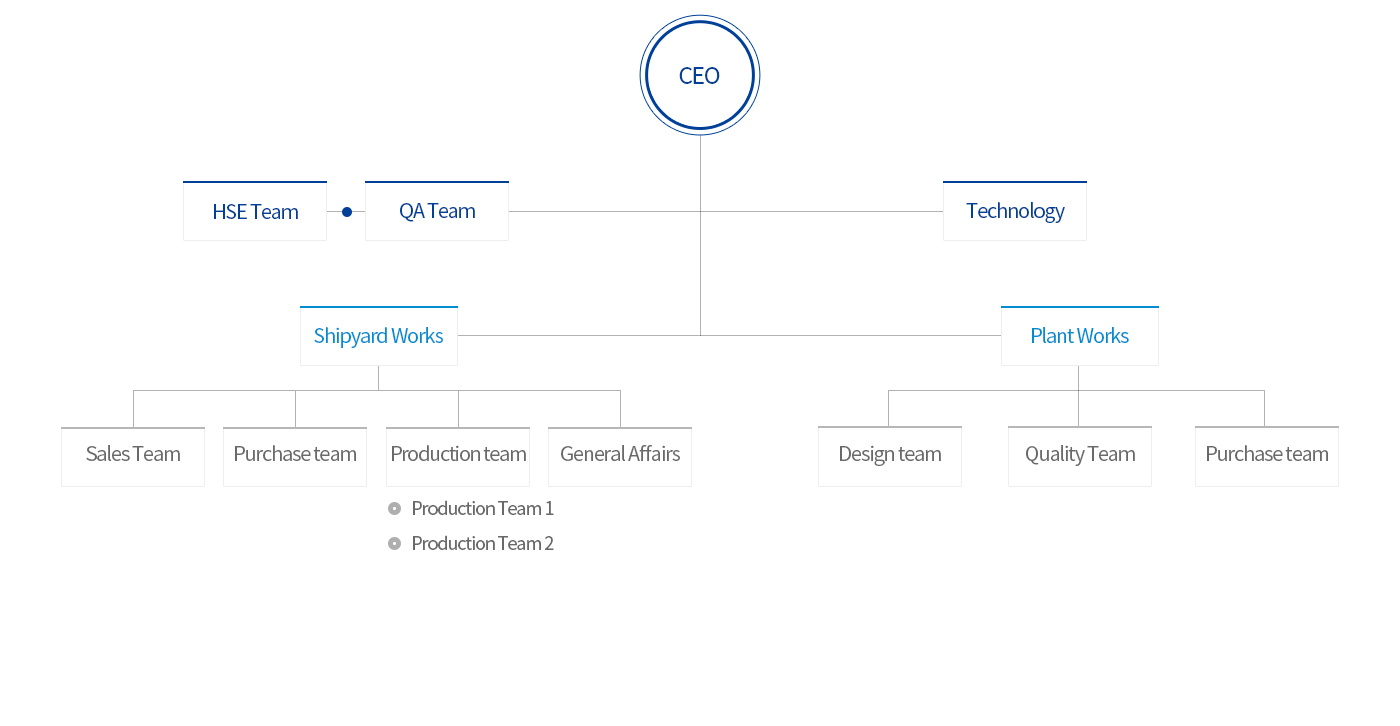Select the Production Team 2 label

482,543
